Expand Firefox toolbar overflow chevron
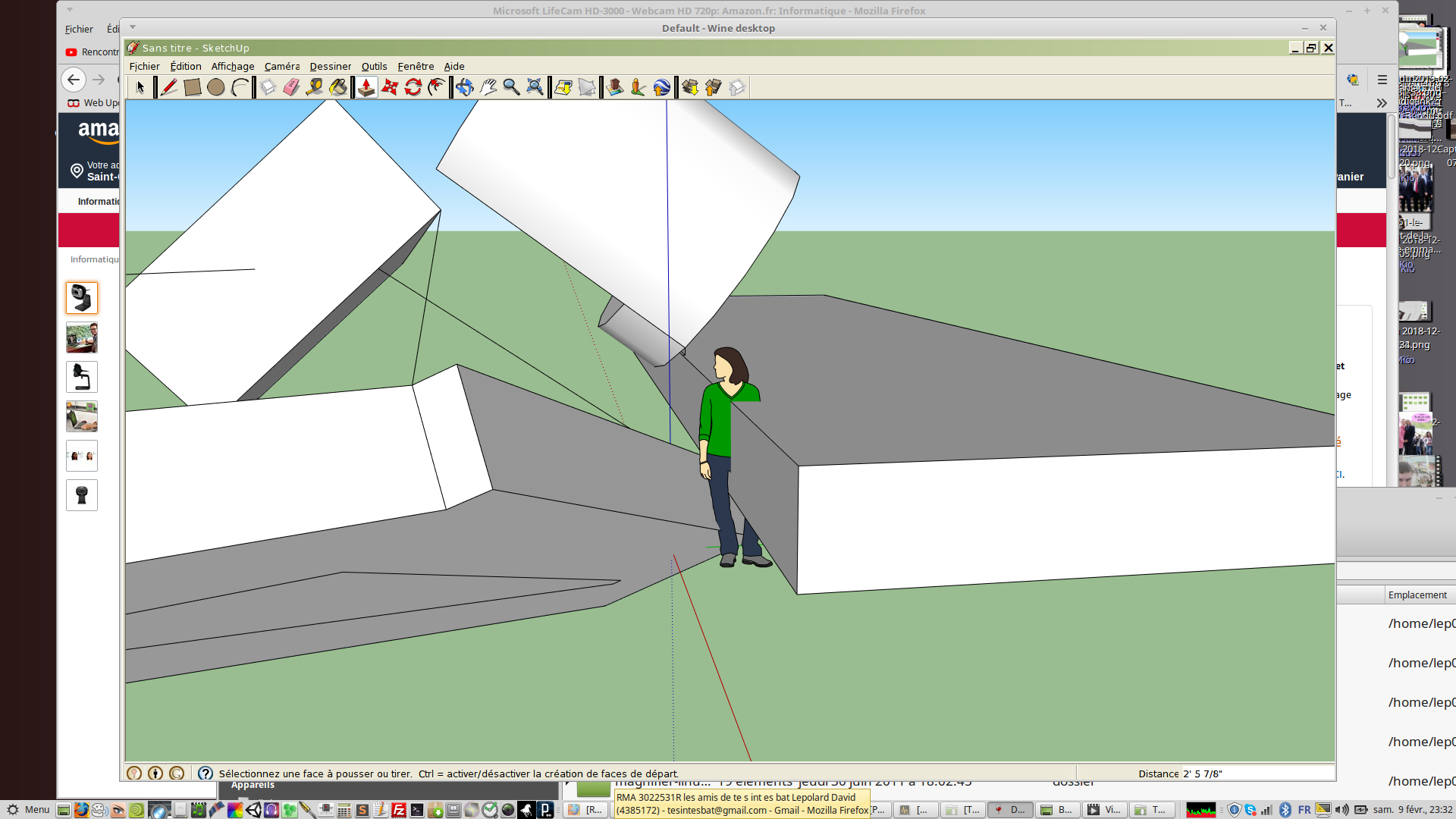Image resolution: width=1456 pixels, height=819 pixels. [x=1382, y=103]
